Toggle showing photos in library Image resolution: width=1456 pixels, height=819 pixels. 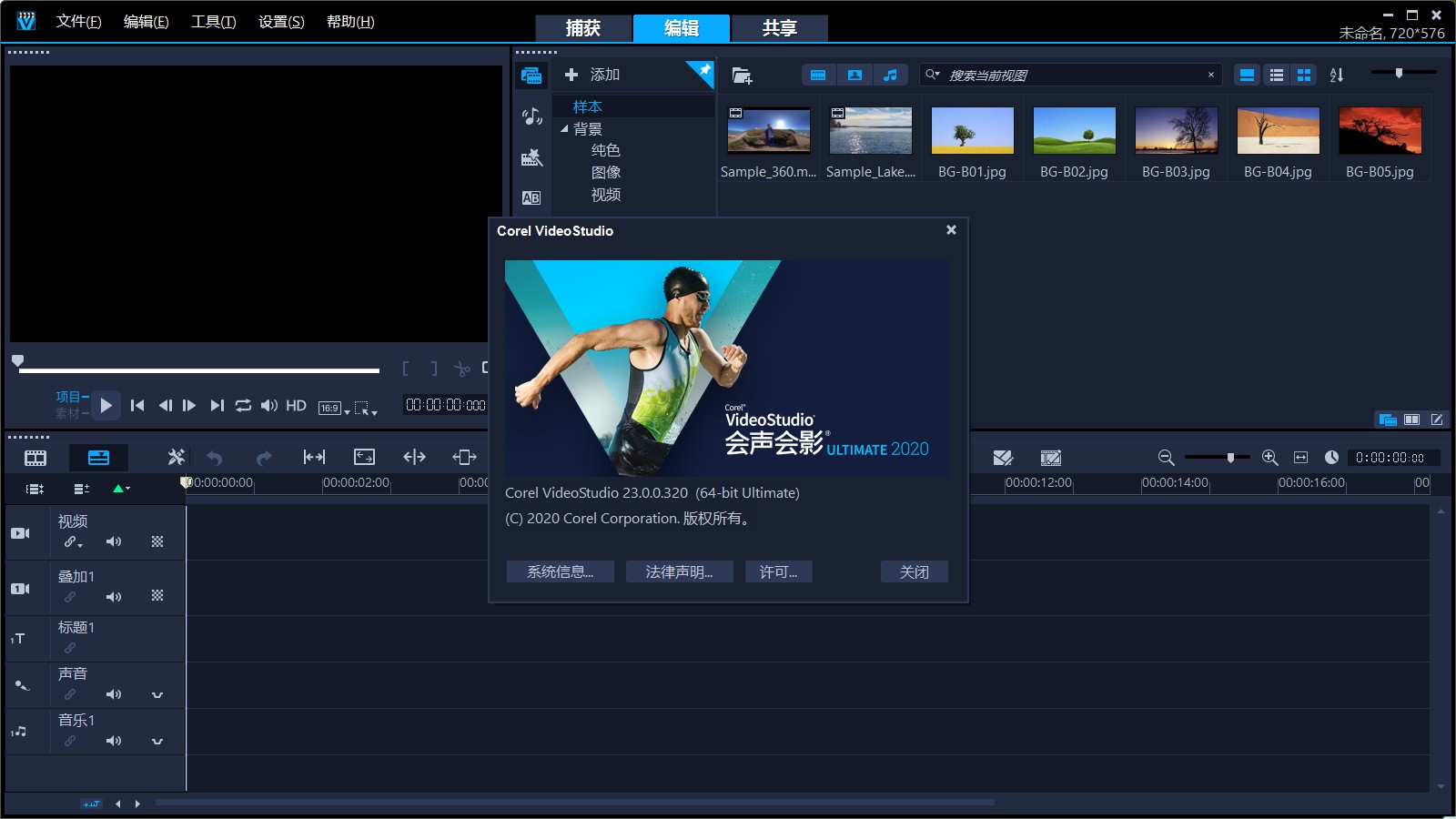click(854, 75)
